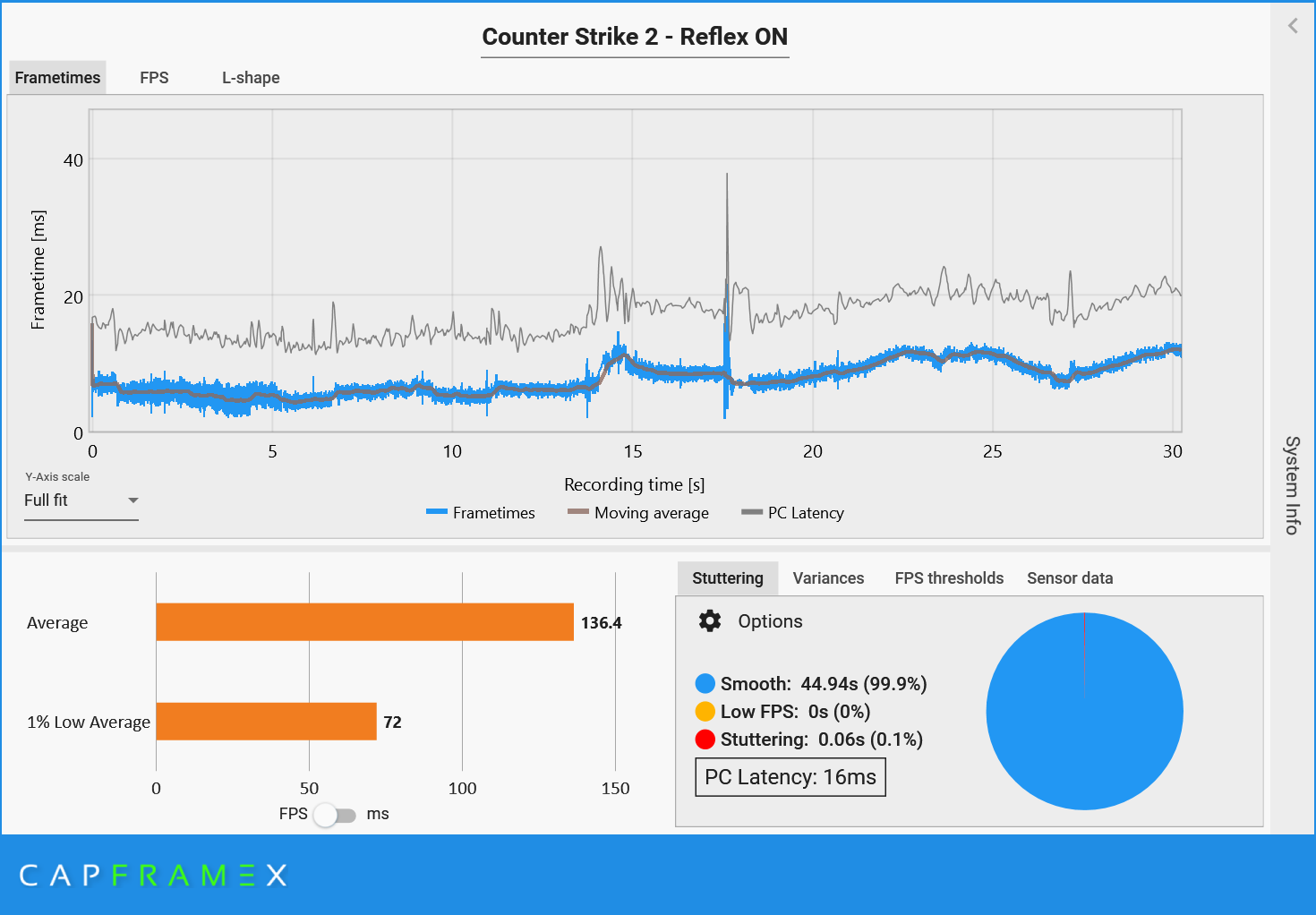This screenshot has height=915, width=1316.
Task: Toggle the FPS/ms switch
Action: point(335,815)
